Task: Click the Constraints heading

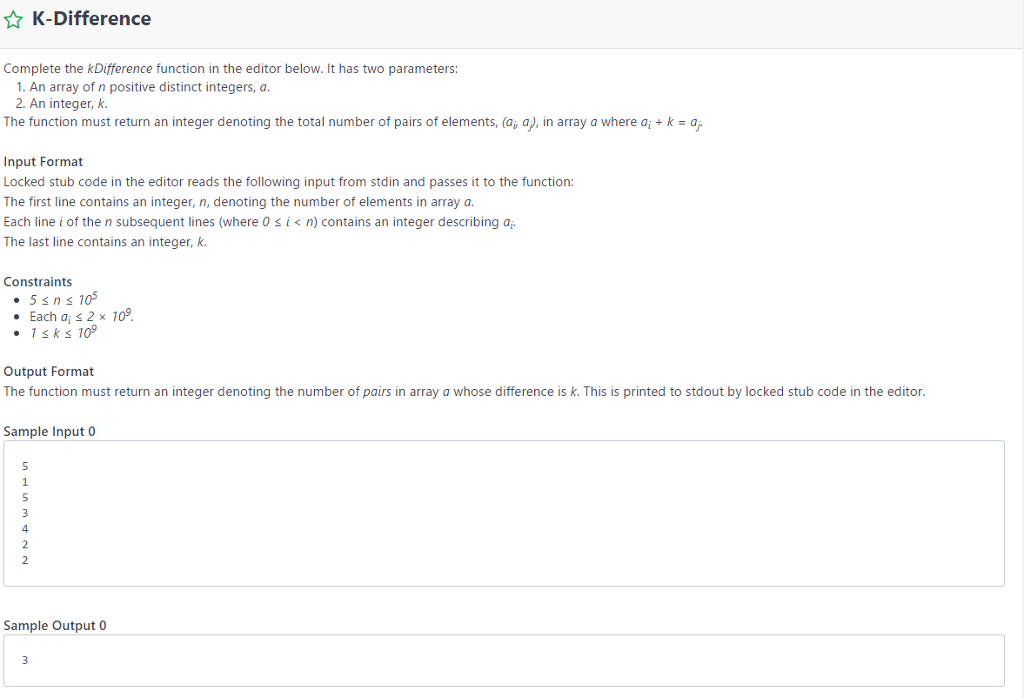Action: pos(38,282)
